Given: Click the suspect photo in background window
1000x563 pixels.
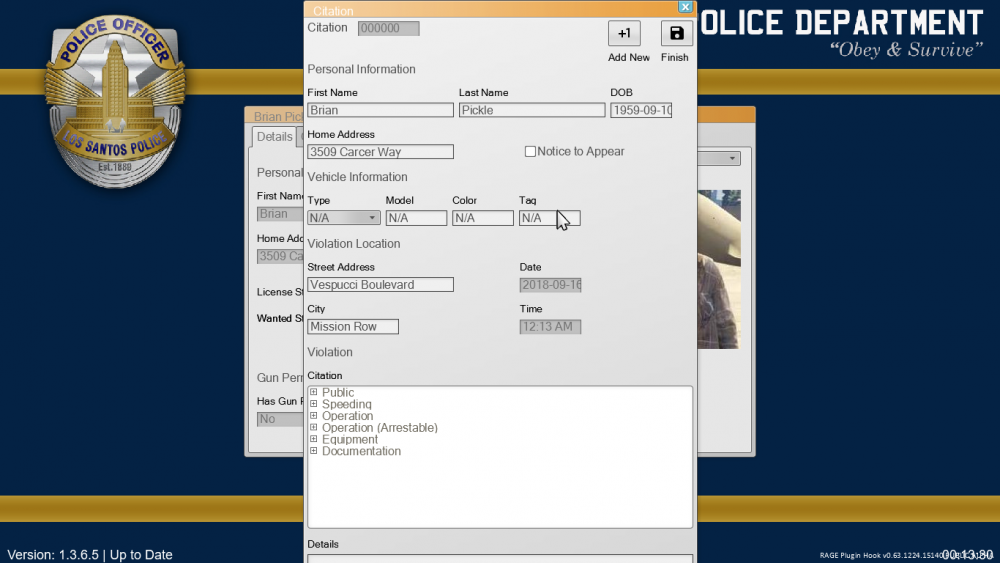Looking at the screenshot, I should click(719, 269).
